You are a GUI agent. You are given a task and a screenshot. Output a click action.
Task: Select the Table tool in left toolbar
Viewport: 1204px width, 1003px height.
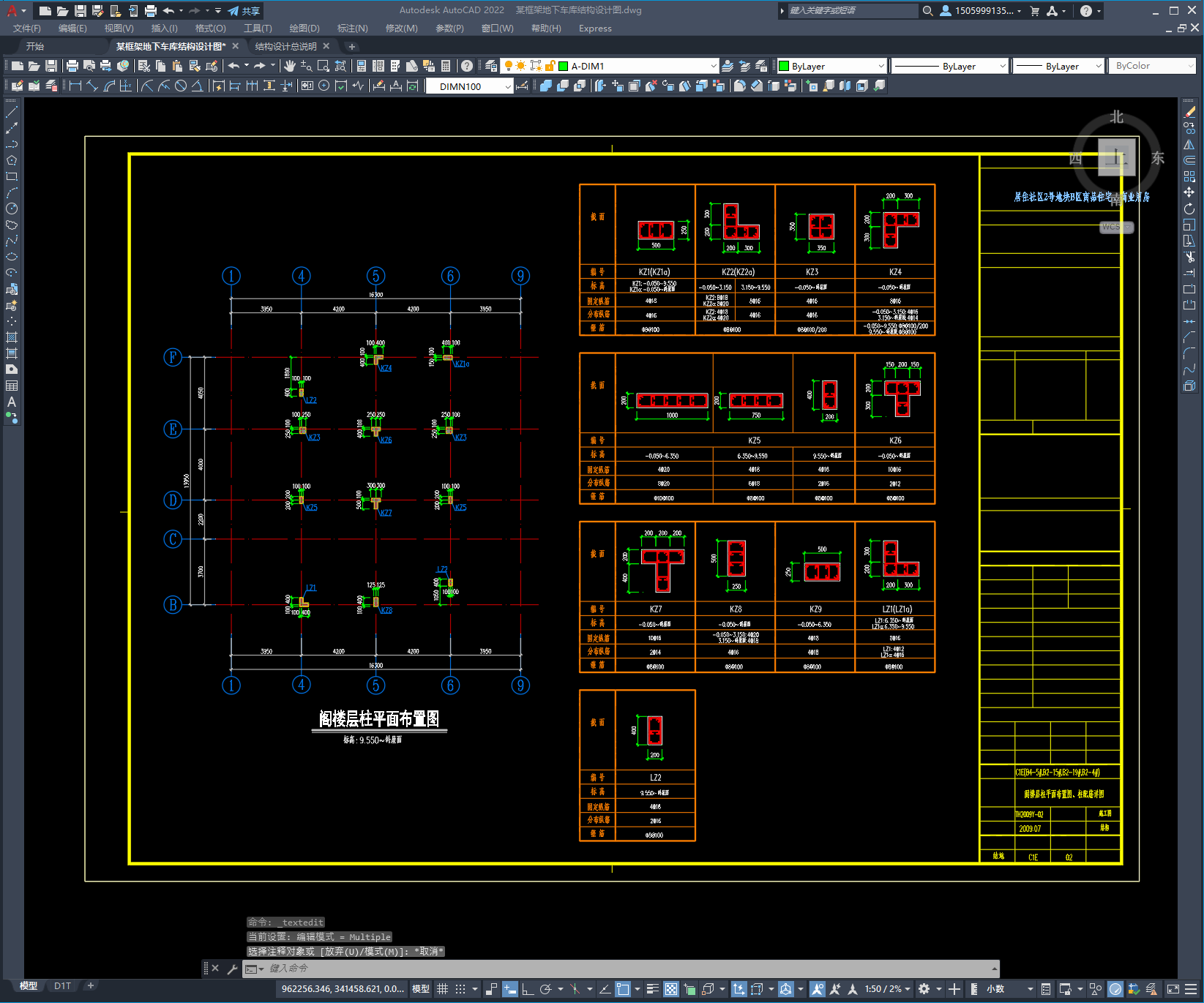coord(12,386)
